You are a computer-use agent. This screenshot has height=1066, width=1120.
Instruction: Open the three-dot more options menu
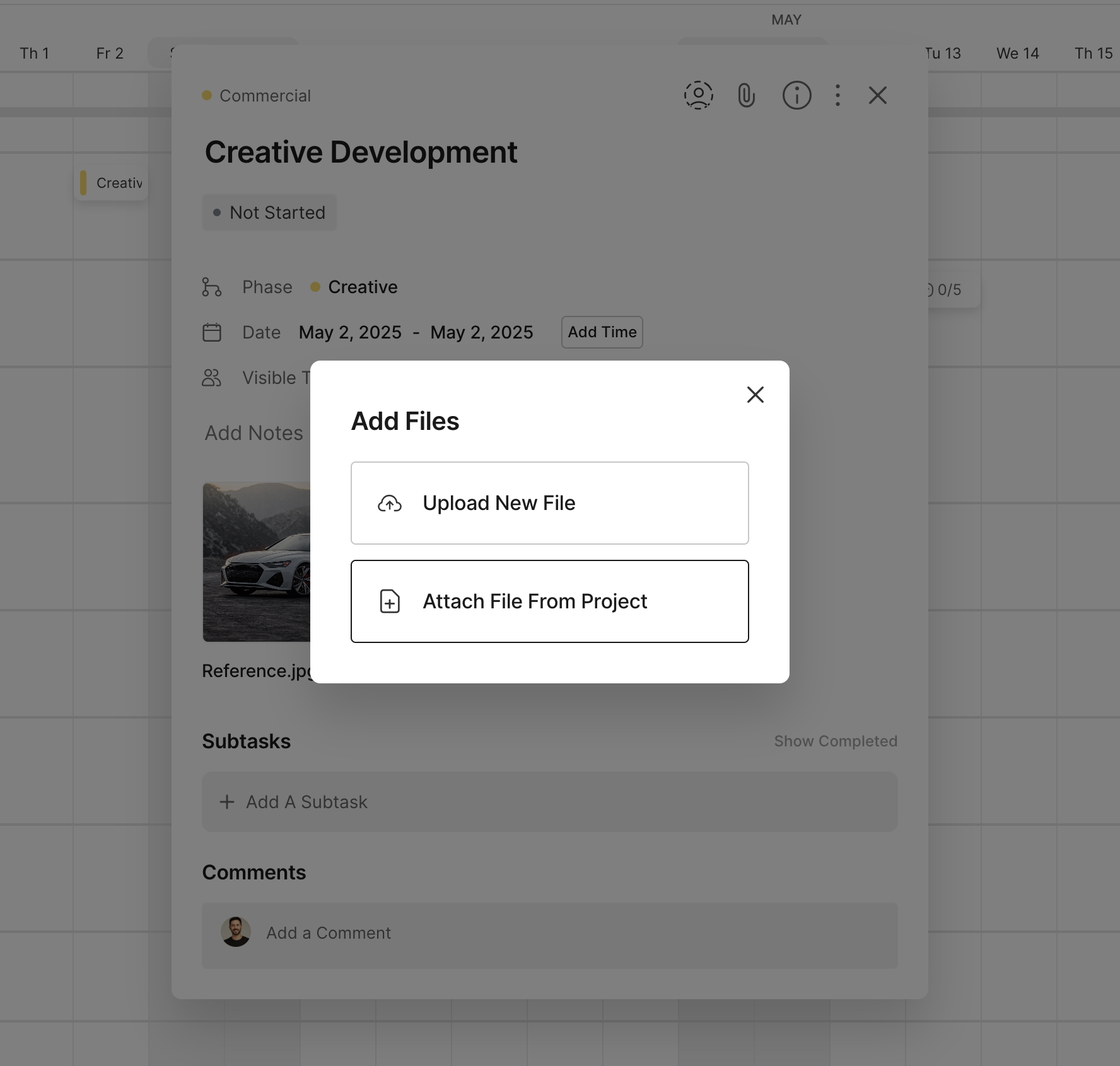click(837, 96)
